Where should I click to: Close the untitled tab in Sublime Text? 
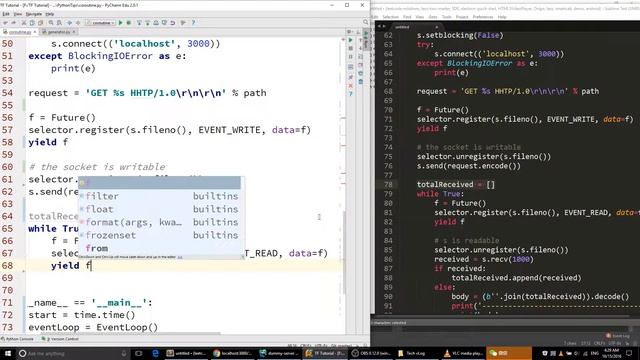[436, 27]
